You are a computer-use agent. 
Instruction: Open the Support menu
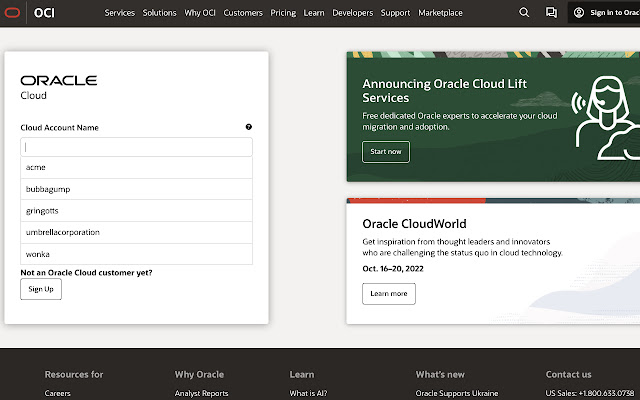click(x=396, y=13)
